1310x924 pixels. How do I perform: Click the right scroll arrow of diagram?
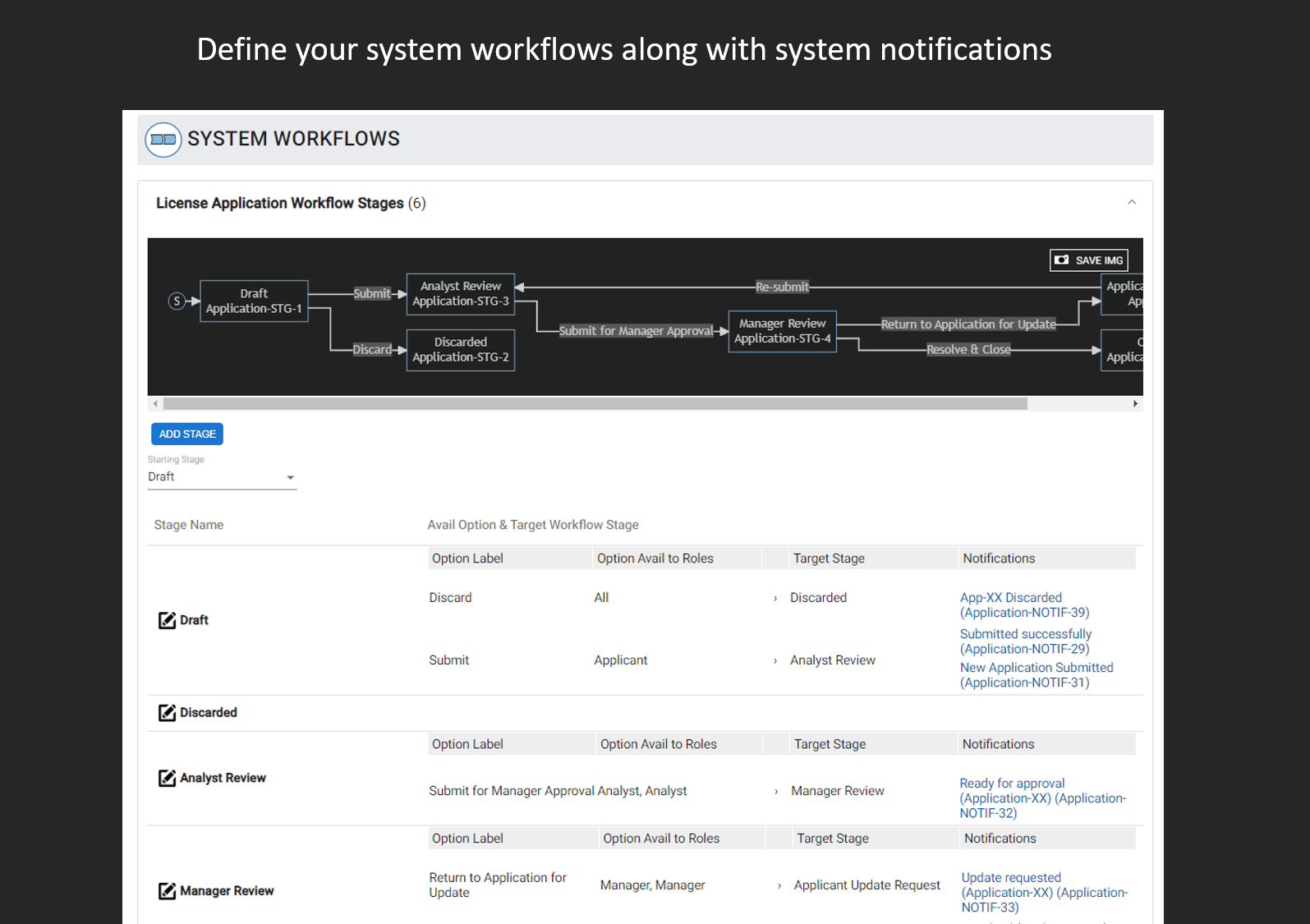tap(1135, 404)
